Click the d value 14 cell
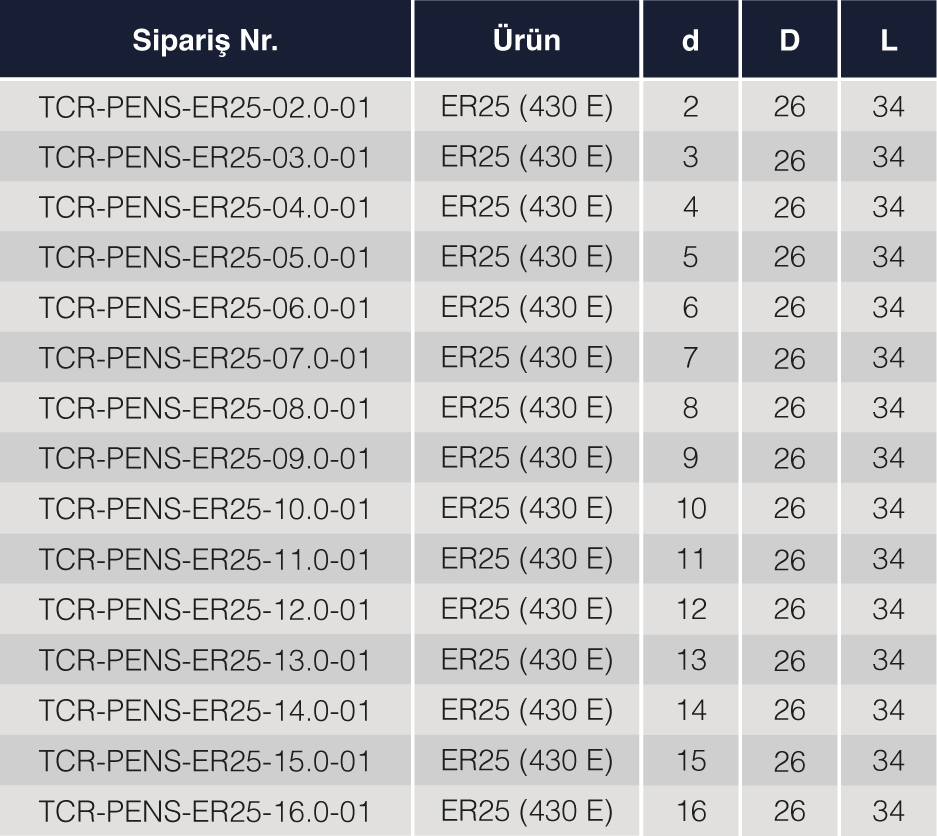The height and width of the screenshot is (836, 937). click(x=690, y=710)
